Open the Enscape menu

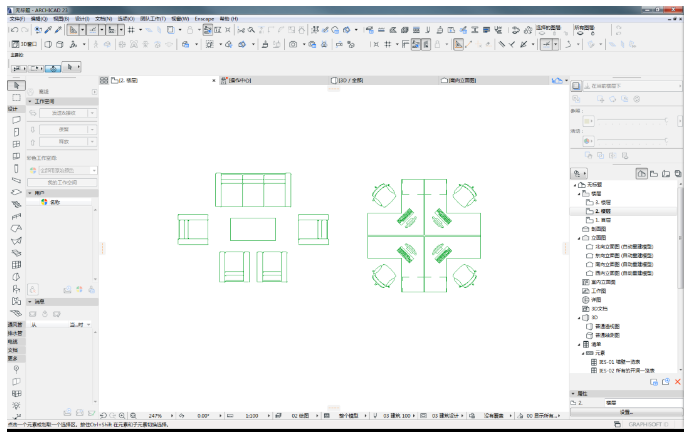[204, 19]
